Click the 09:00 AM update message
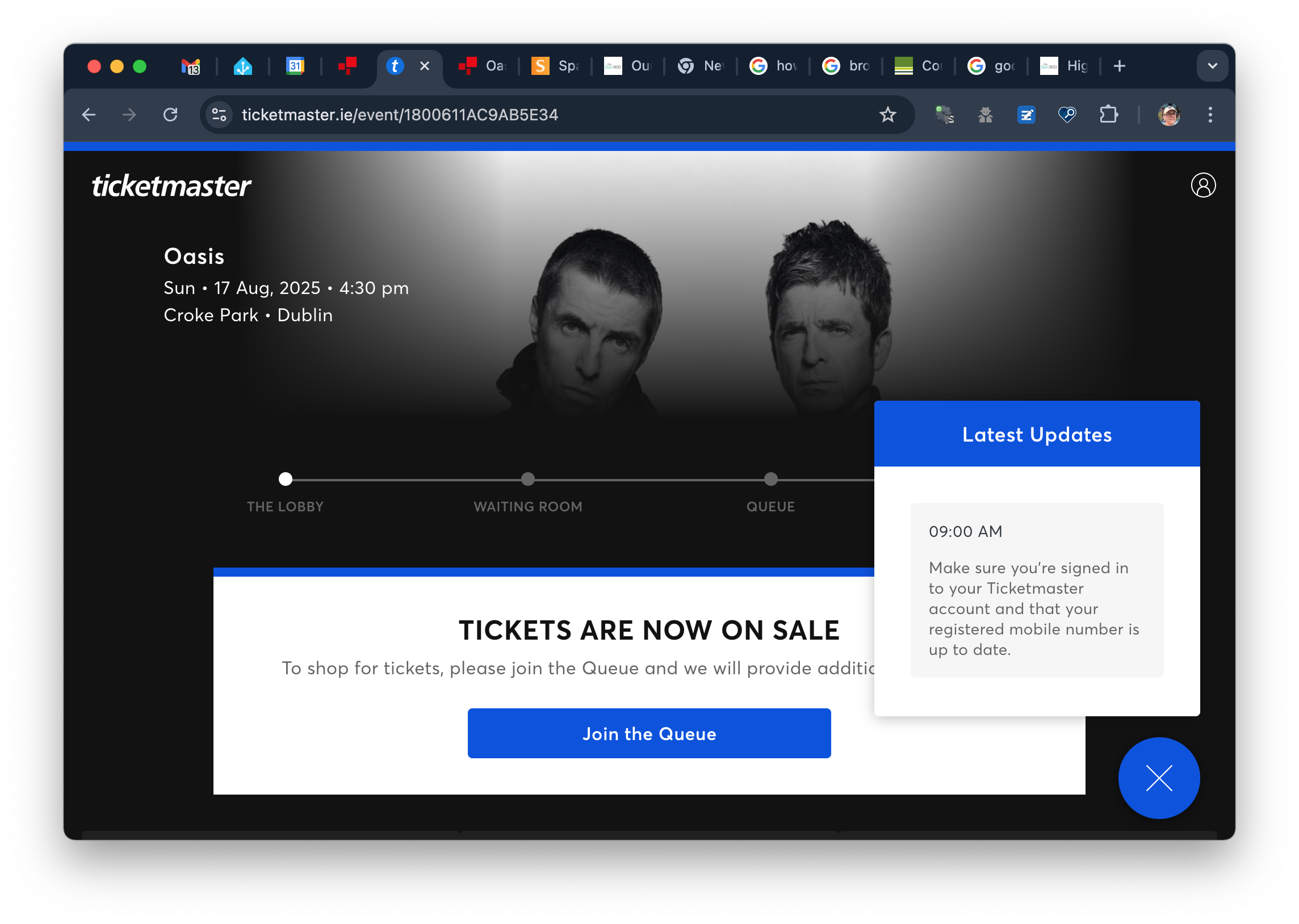The width and height of the screenshot is (1299, 924). click(1037, 590)
